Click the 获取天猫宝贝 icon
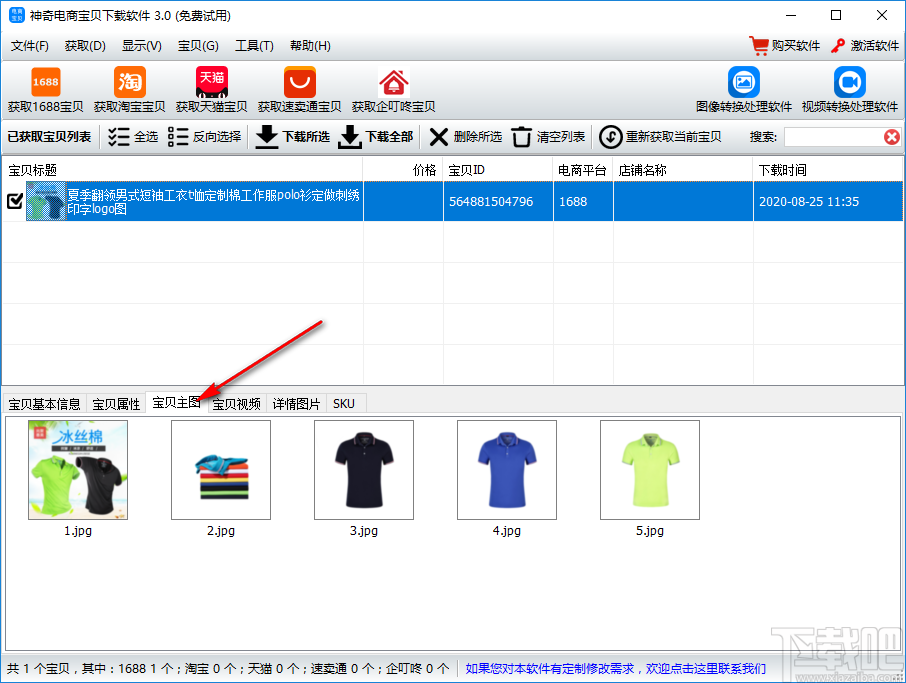The height and width of the screenshot is (683, 906). [211, 82]
